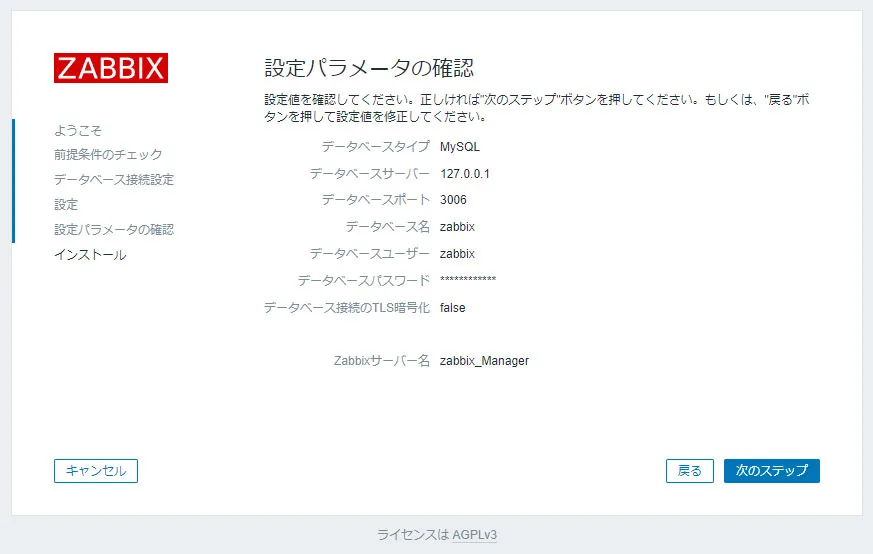
Task: Click the データベースポート label
Action: coord(375,200)
